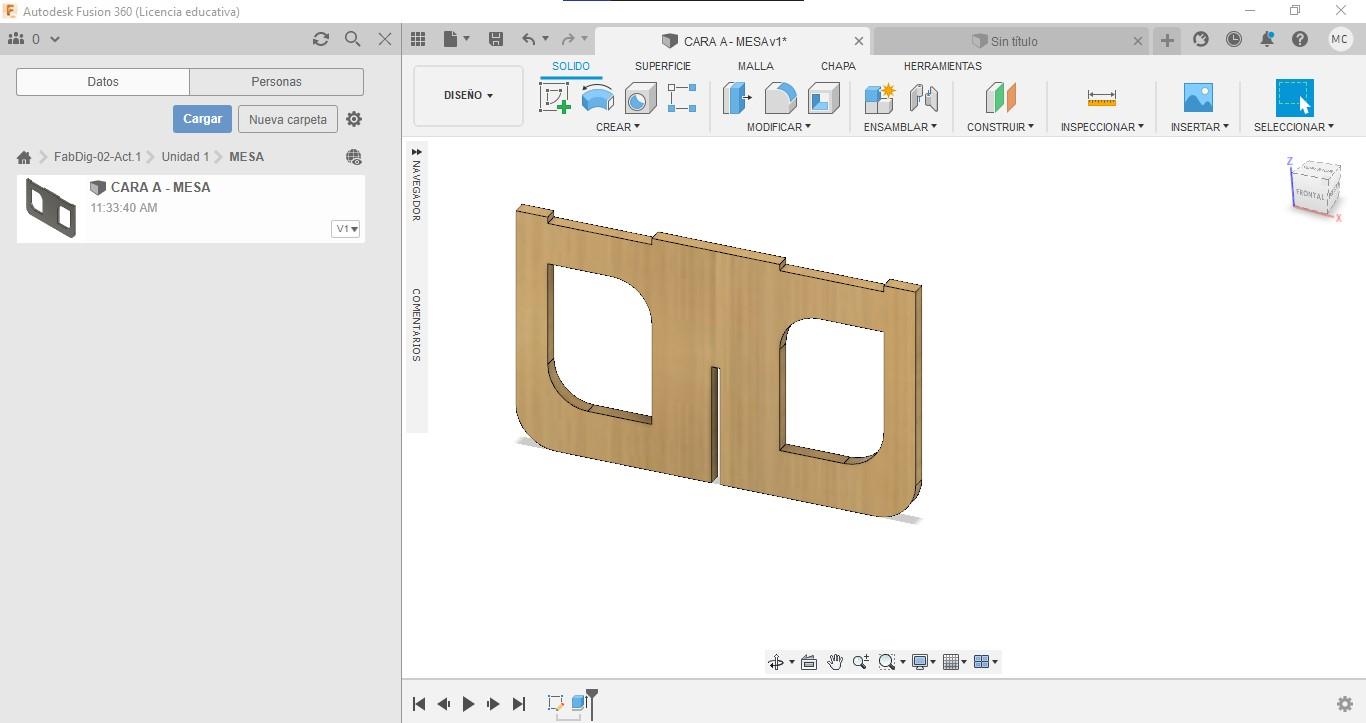The image size is (1366, 723).
Task: Select the Zoom tool with plus-minus
Action: coord(860,662)
